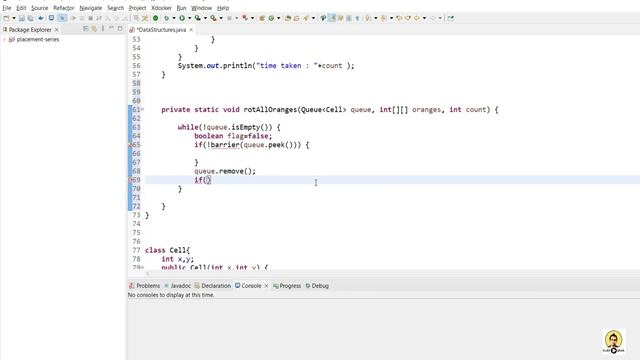Click the solid green circle toolbar icon
The height and width of the screenshot is (360, 640).
pos(156,18)
